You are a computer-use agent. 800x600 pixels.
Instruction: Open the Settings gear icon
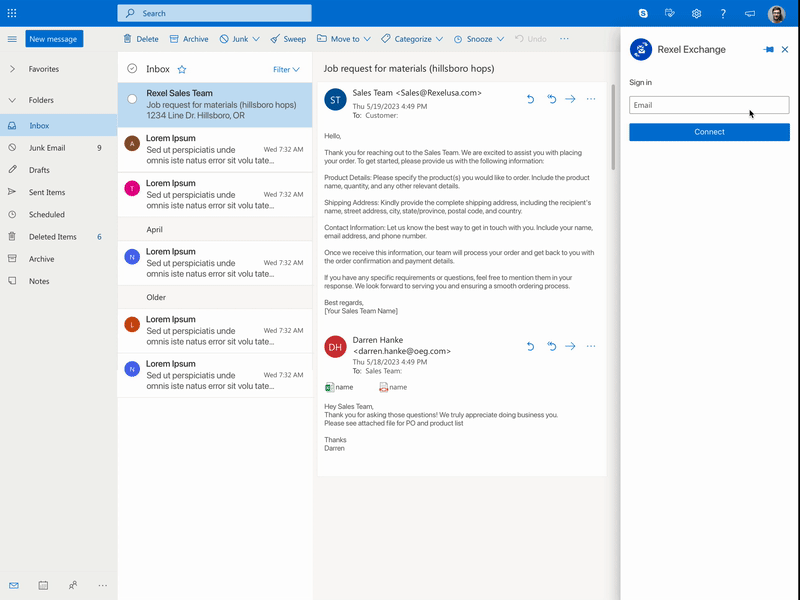click(696, 14)
